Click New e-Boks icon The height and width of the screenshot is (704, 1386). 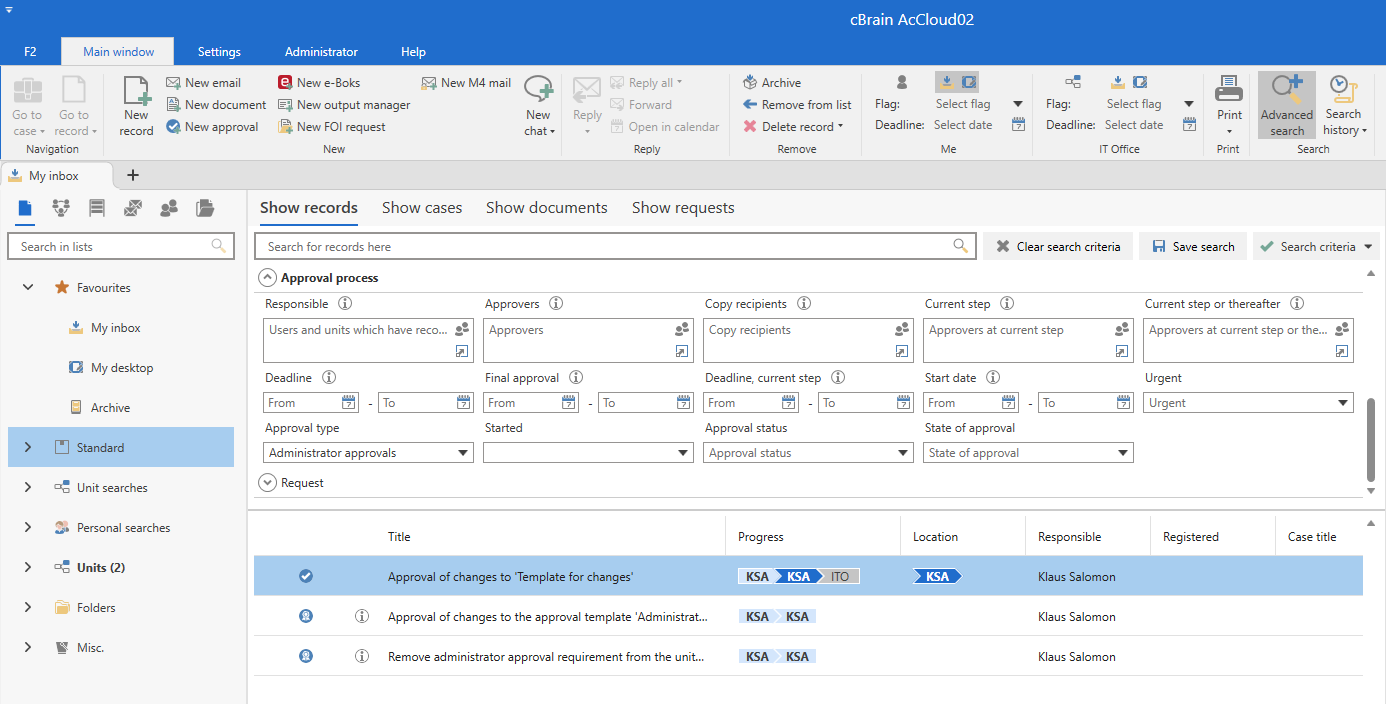(x=286, y=83)
